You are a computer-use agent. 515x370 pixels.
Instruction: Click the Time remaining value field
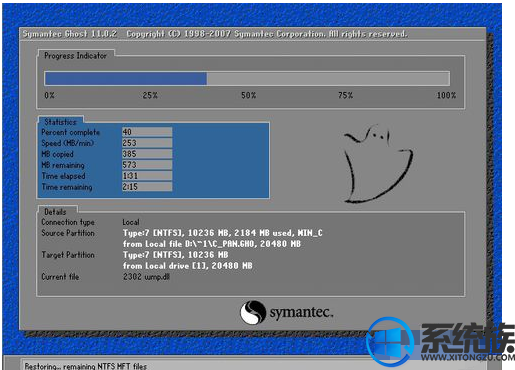[147, 187]
